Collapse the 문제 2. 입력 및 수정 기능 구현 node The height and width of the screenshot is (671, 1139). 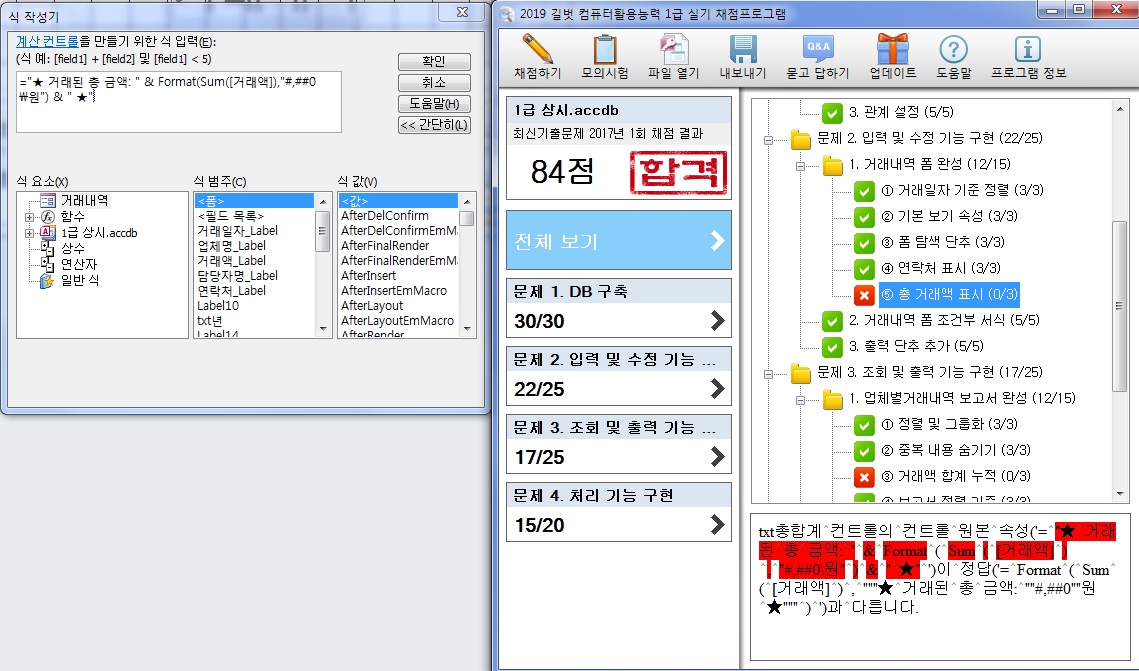[769, 139]
